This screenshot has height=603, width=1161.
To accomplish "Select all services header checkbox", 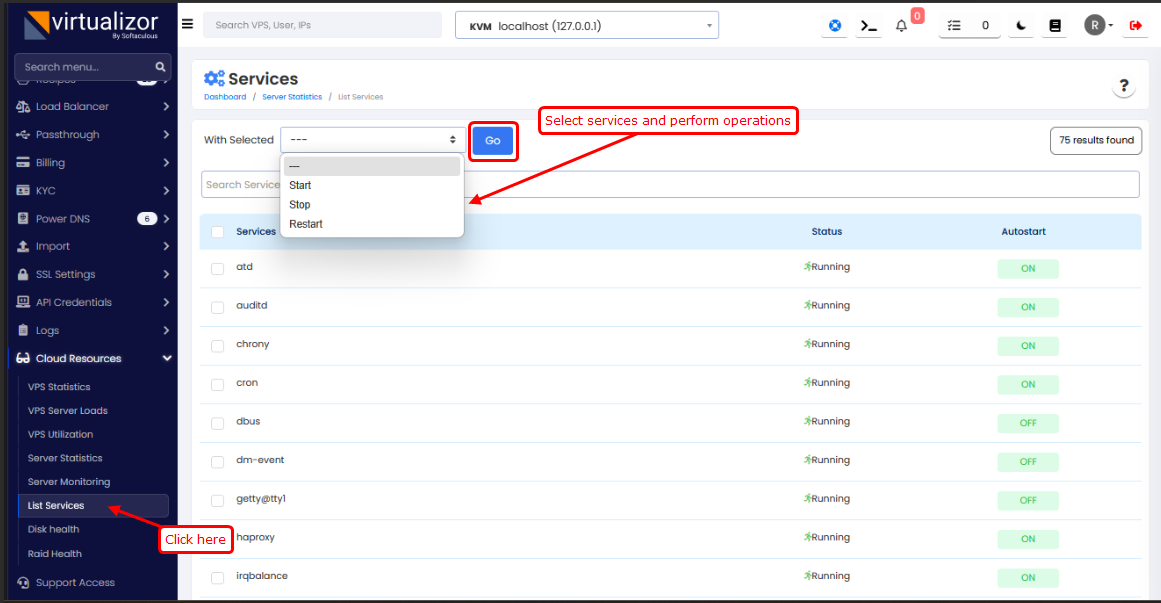I will click(x=217, y=232).
